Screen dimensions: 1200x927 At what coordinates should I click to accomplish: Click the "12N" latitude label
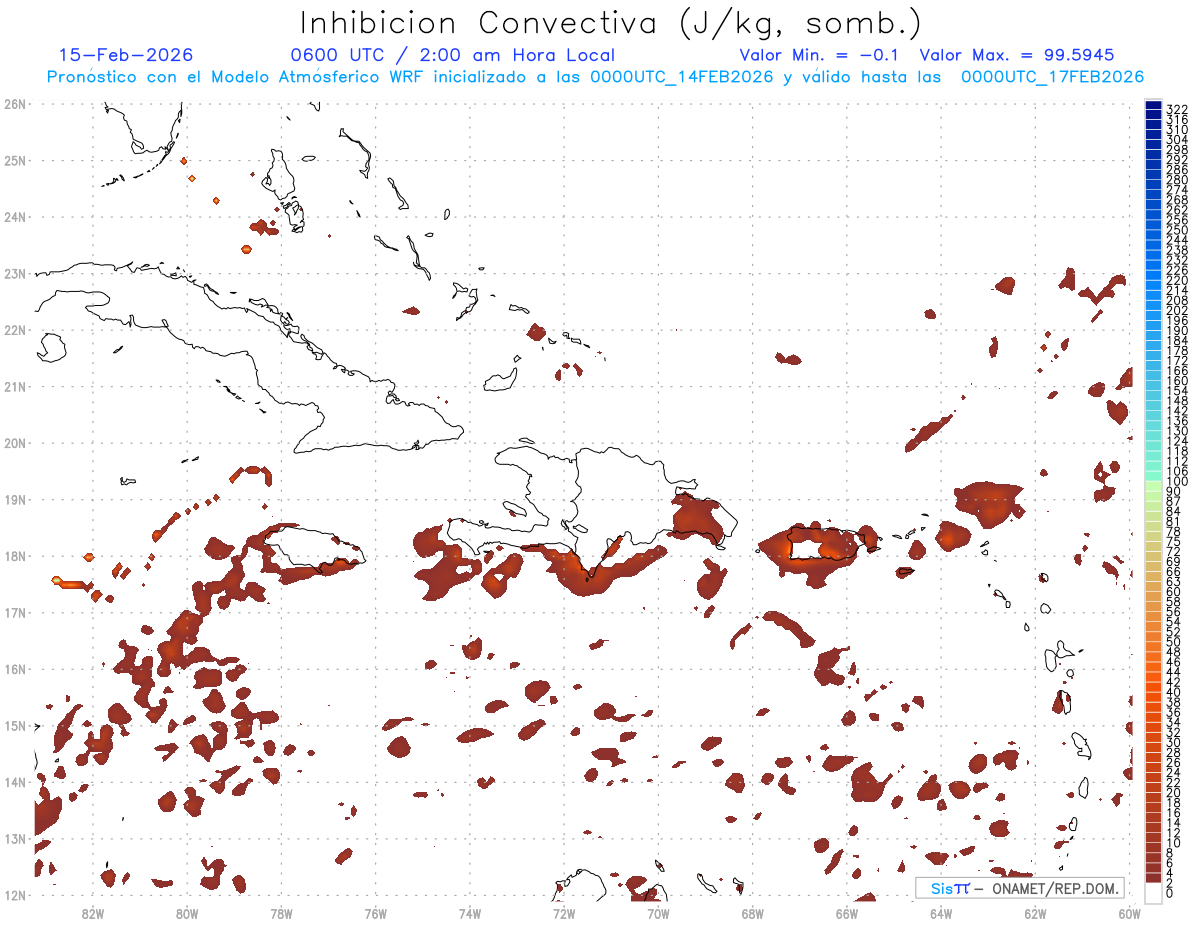pos(15,894)
